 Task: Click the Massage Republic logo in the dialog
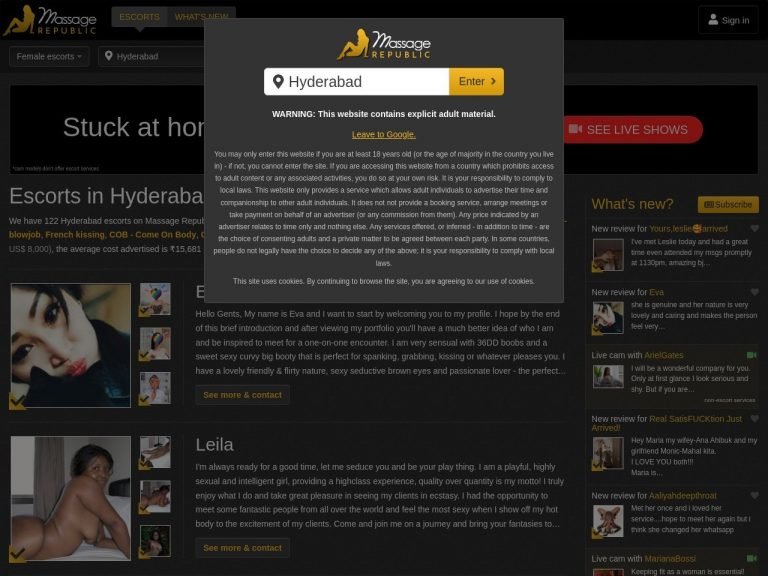click(x=384, y=44)
